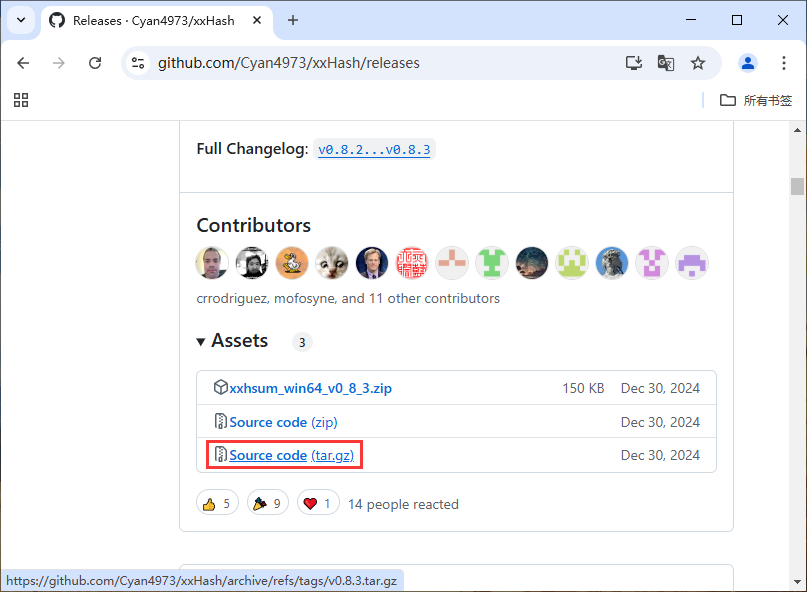This screenshot has width=807, height=592.
Task: Open a new tab with plus button
Action: point(293,20)
